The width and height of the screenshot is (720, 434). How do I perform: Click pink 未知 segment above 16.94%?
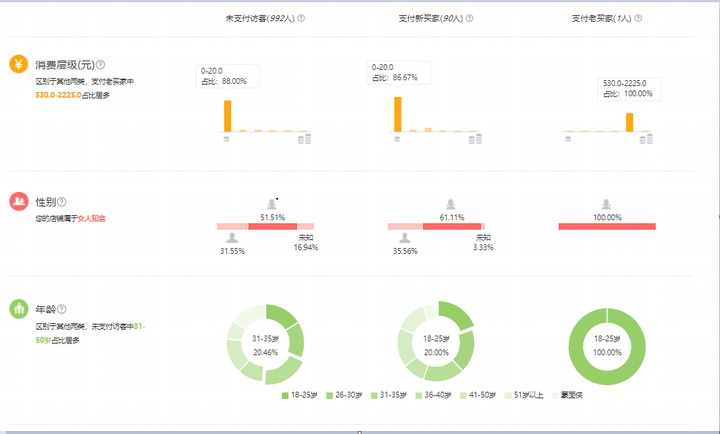pos(306,226)
